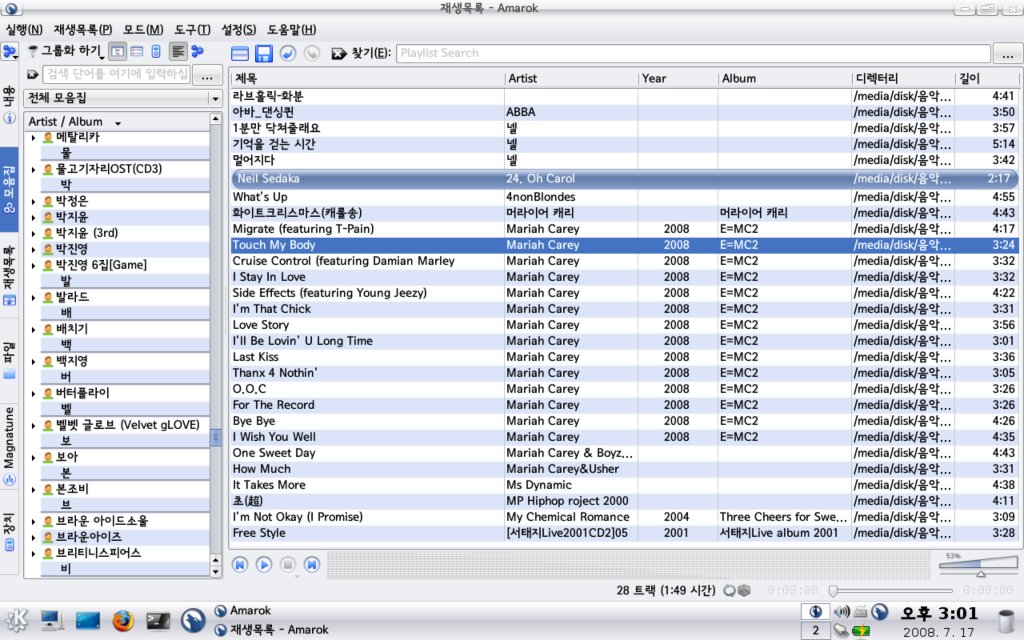Open the 도움말(H) menu

[x=292, y=30]
